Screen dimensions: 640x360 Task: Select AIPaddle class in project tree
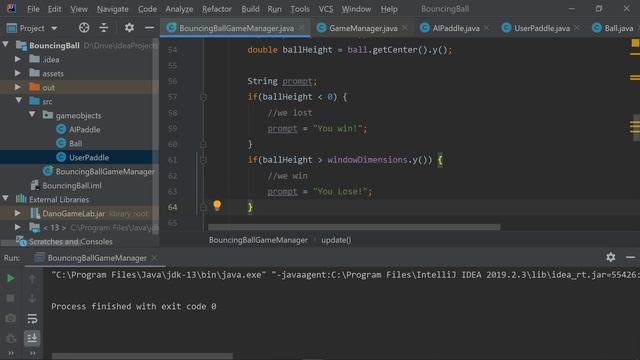[x=84, y=129]
